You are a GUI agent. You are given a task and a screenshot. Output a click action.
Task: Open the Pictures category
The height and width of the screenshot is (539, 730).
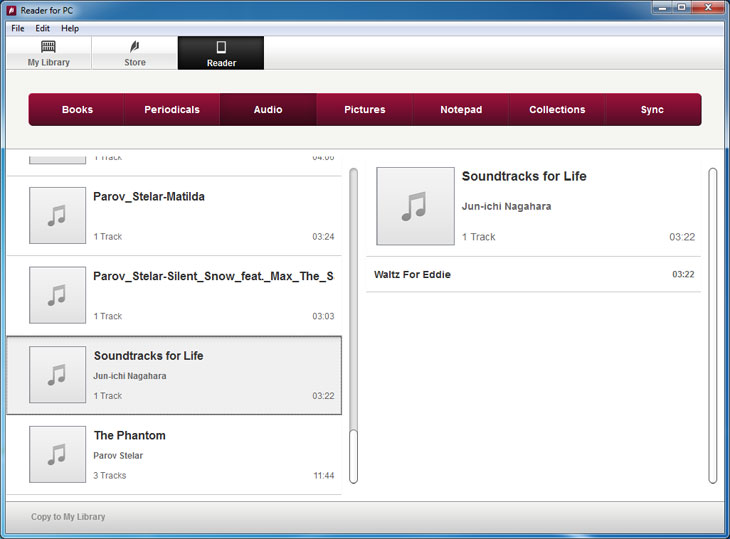tap(364, 110)
